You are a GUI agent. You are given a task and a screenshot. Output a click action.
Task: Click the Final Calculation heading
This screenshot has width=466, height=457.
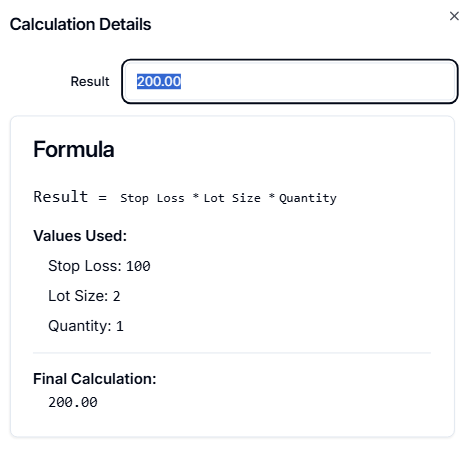[95, 379]
